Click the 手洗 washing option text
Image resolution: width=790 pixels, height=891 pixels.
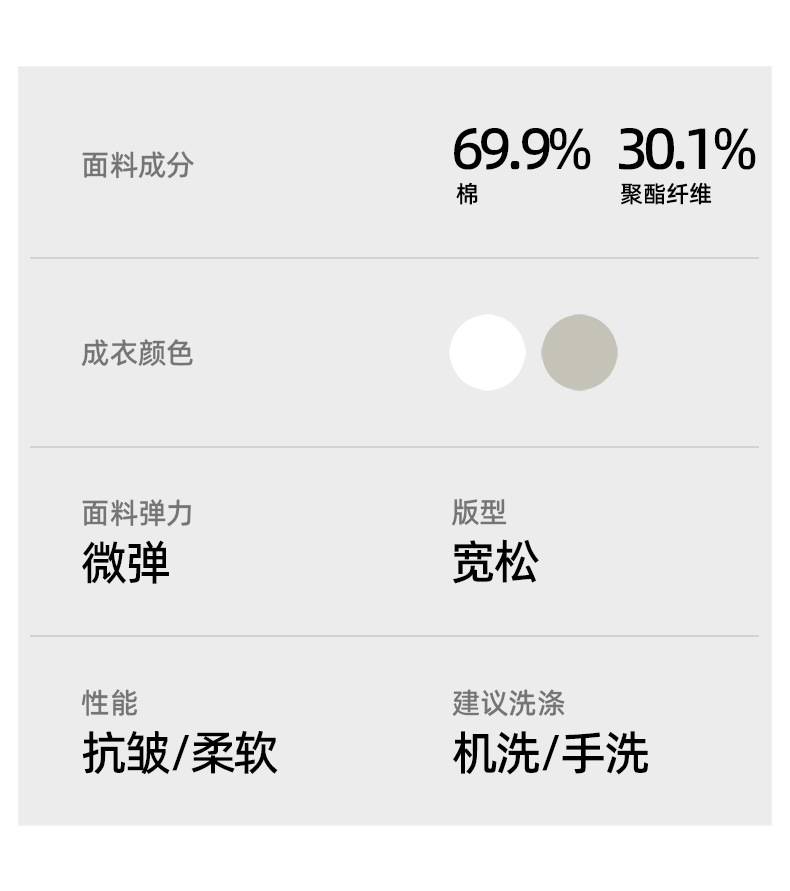pos(605,754)
